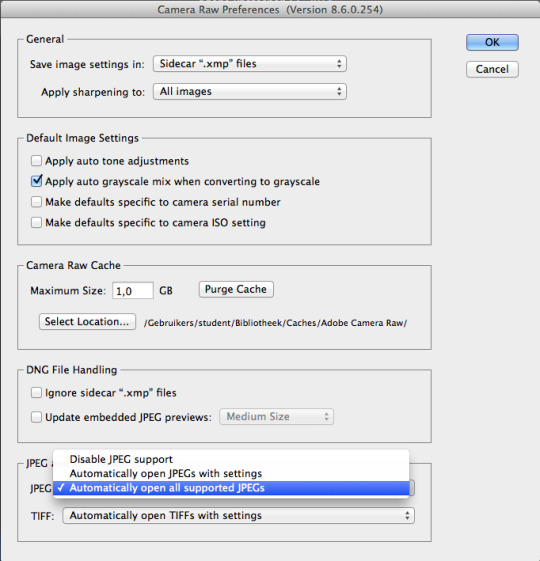Select Automatically open all supported JPEGs
Screen dimensions: 540x561
[231, 488]
